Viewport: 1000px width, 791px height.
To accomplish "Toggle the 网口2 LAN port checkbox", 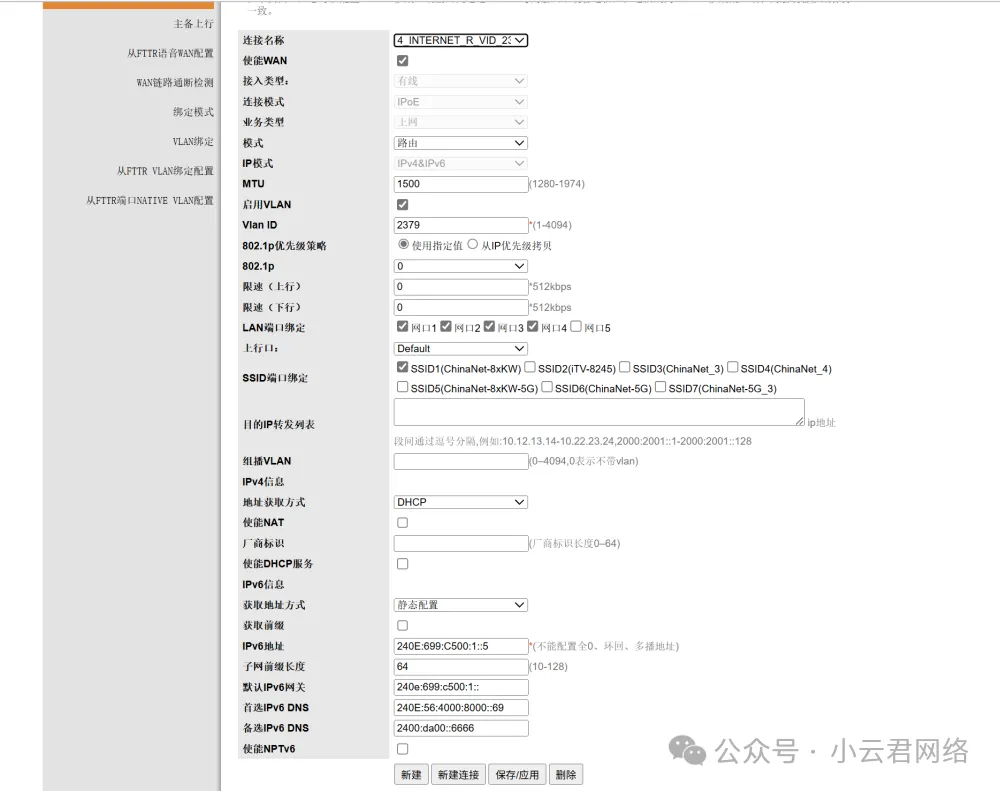I will coord(446,326).
